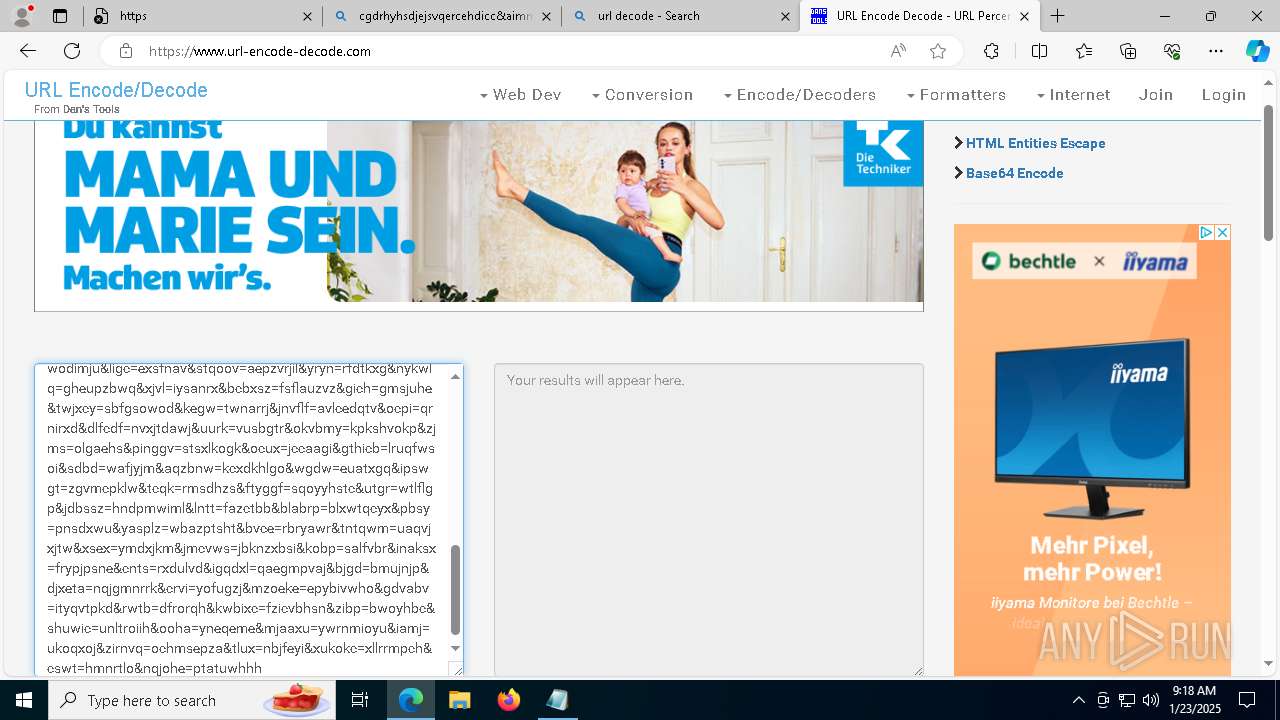Open the Extensions puzzle icon
1280x720 pixels.
[x=991, y=51]
